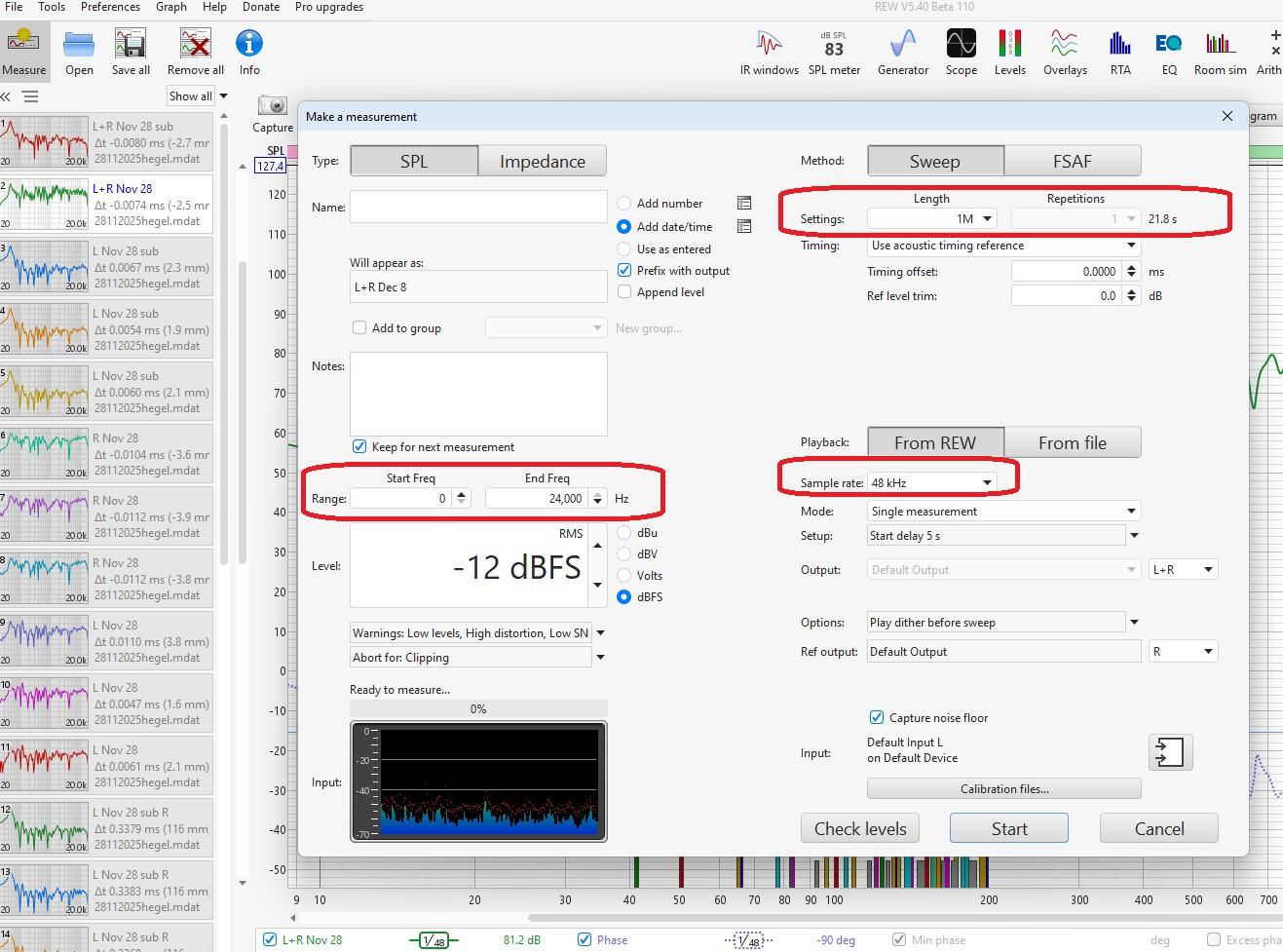Image resolution: width=1283 pixels, height=952 pixels.
Task: Open the Overlays window
Action: click(x=1064, y=51)
